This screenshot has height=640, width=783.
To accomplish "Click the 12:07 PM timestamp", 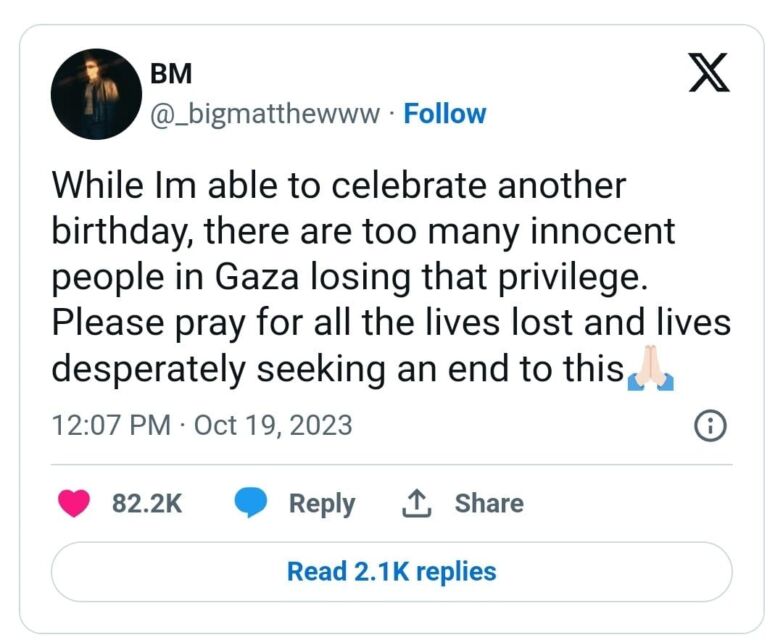I will (111, 425).
